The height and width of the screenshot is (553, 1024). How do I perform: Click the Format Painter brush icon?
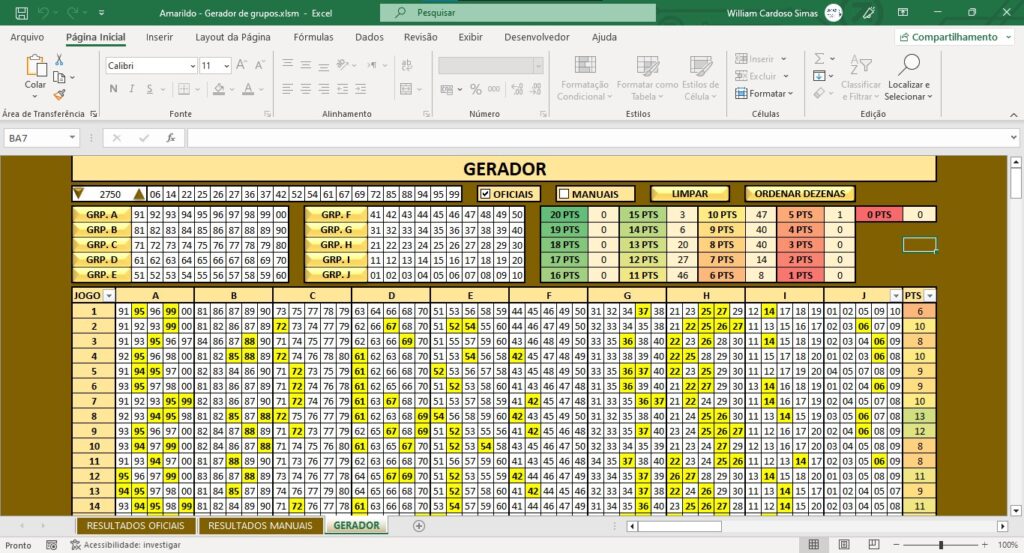point(59,95)
